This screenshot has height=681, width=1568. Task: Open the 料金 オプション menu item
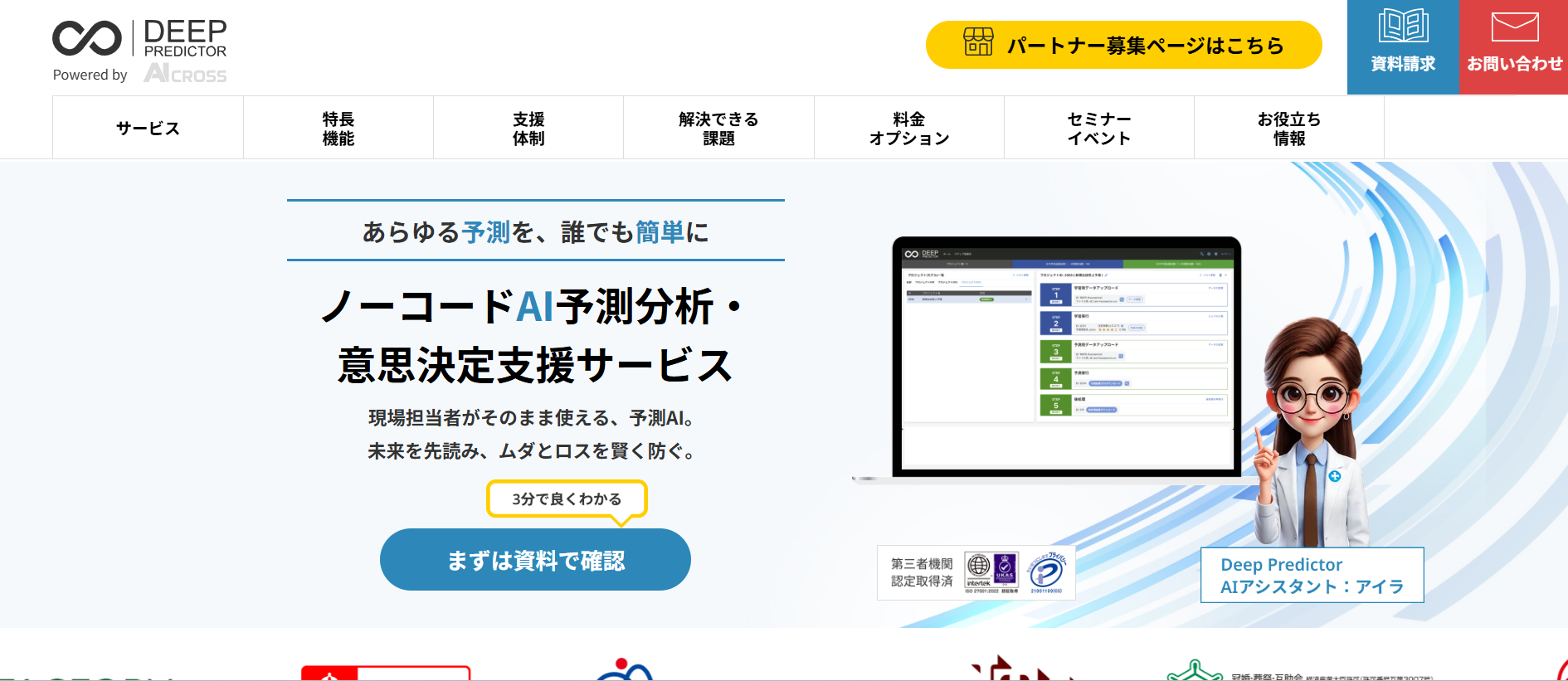coord(908,128)
